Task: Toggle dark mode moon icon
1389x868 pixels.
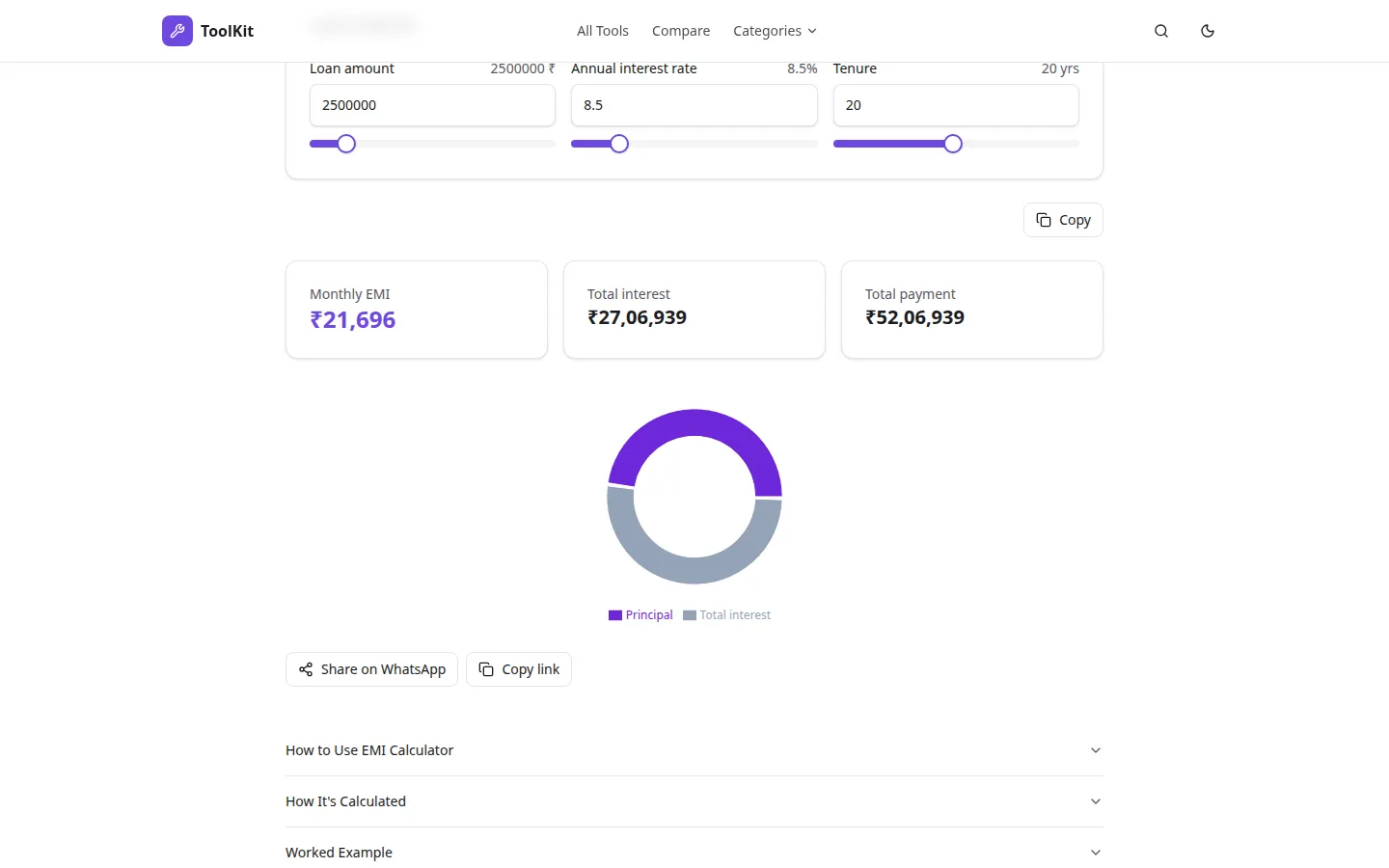Action: click(1208, 31)
